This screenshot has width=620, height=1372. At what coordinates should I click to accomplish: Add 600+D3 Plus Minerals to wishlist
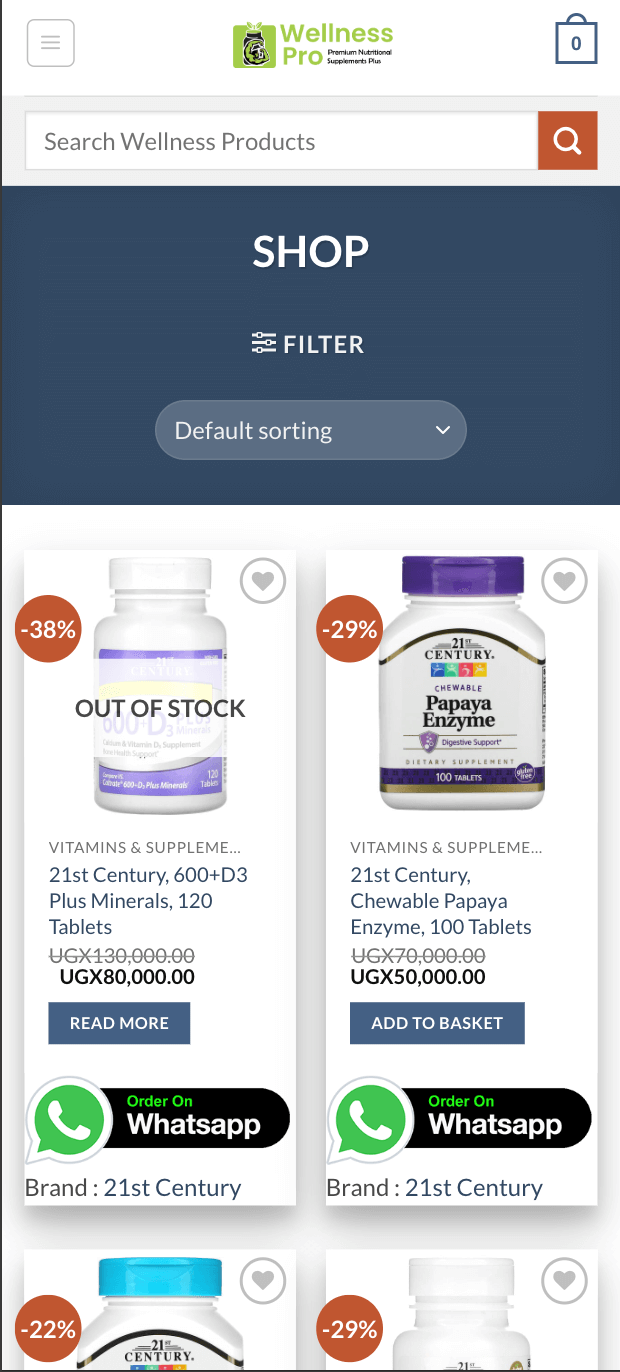[x=263, y=581]
